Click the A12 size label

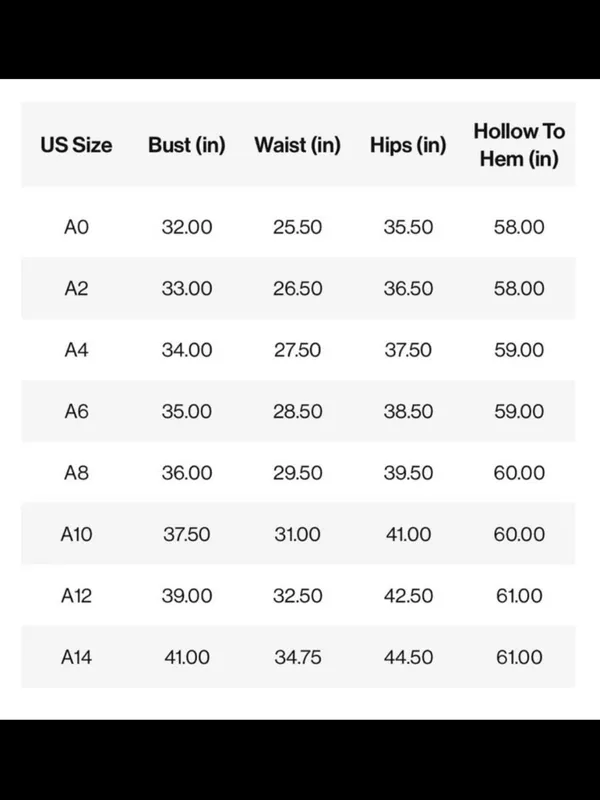pyautogui.click(x=76, y=595)
